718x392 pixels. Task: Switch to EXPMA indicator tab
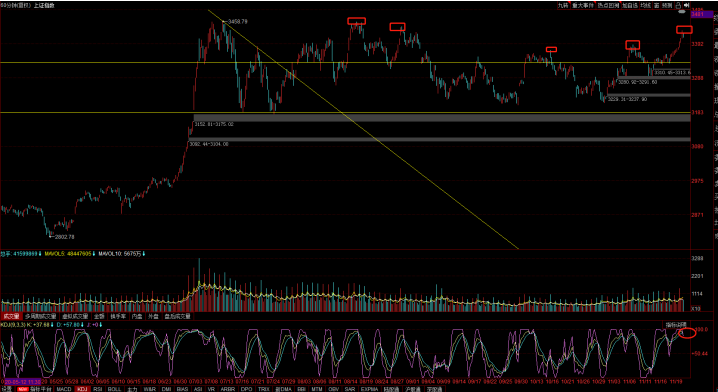point(370,389)
